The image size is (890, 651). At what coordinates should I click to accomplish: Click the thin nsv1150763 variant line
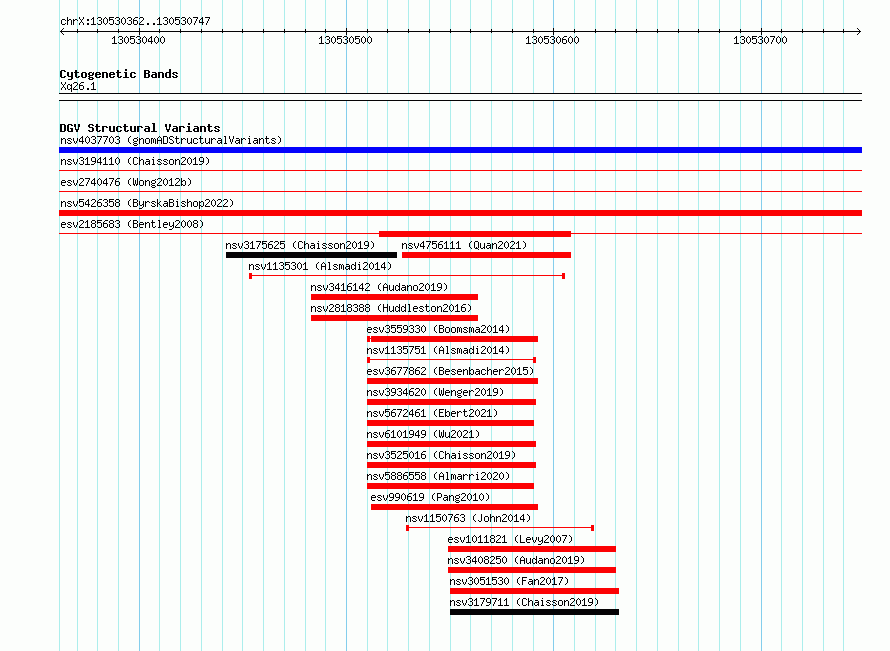pos(500,528)
